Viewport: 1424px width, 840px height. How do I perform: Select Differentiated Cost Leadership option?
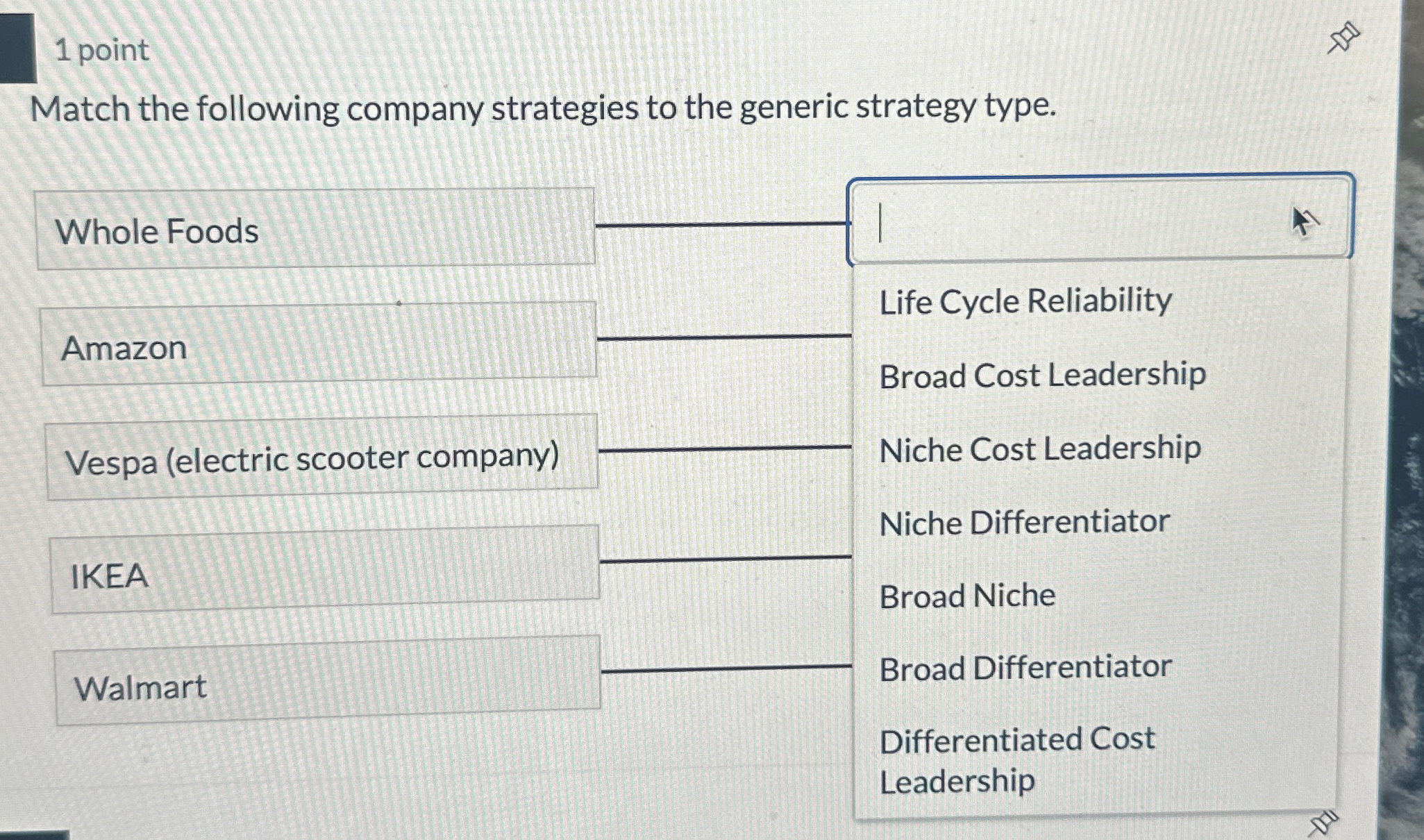(1017, 759)
